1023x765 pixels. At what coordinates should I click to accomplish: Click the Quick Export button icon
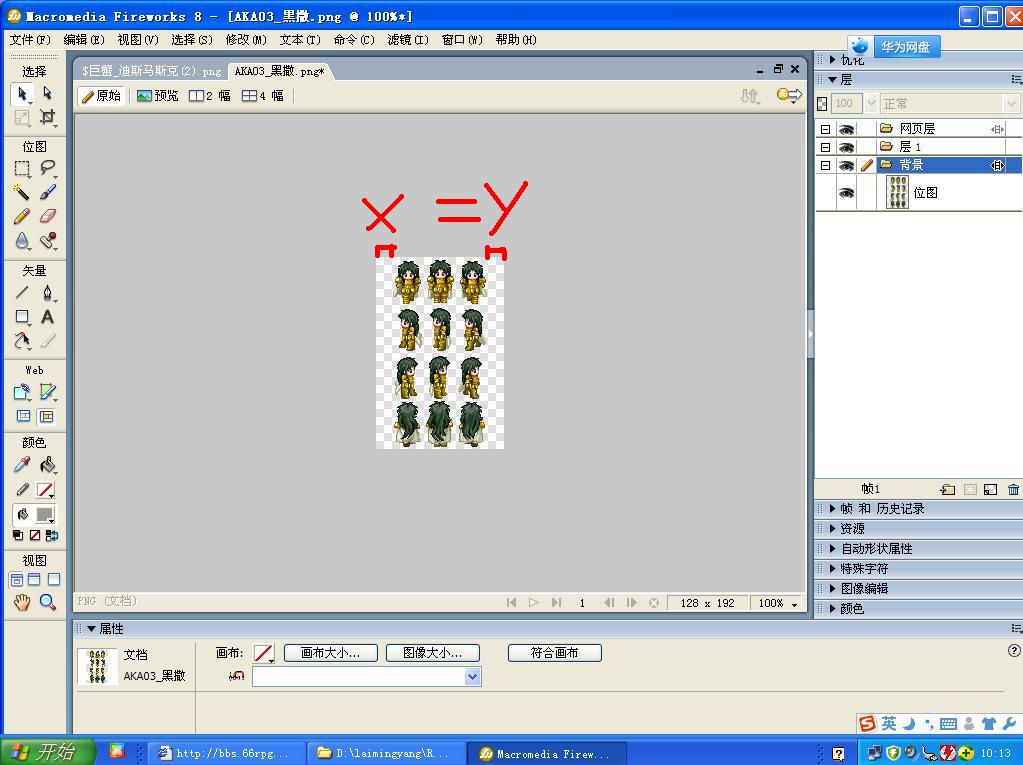(x=788, y=96)
